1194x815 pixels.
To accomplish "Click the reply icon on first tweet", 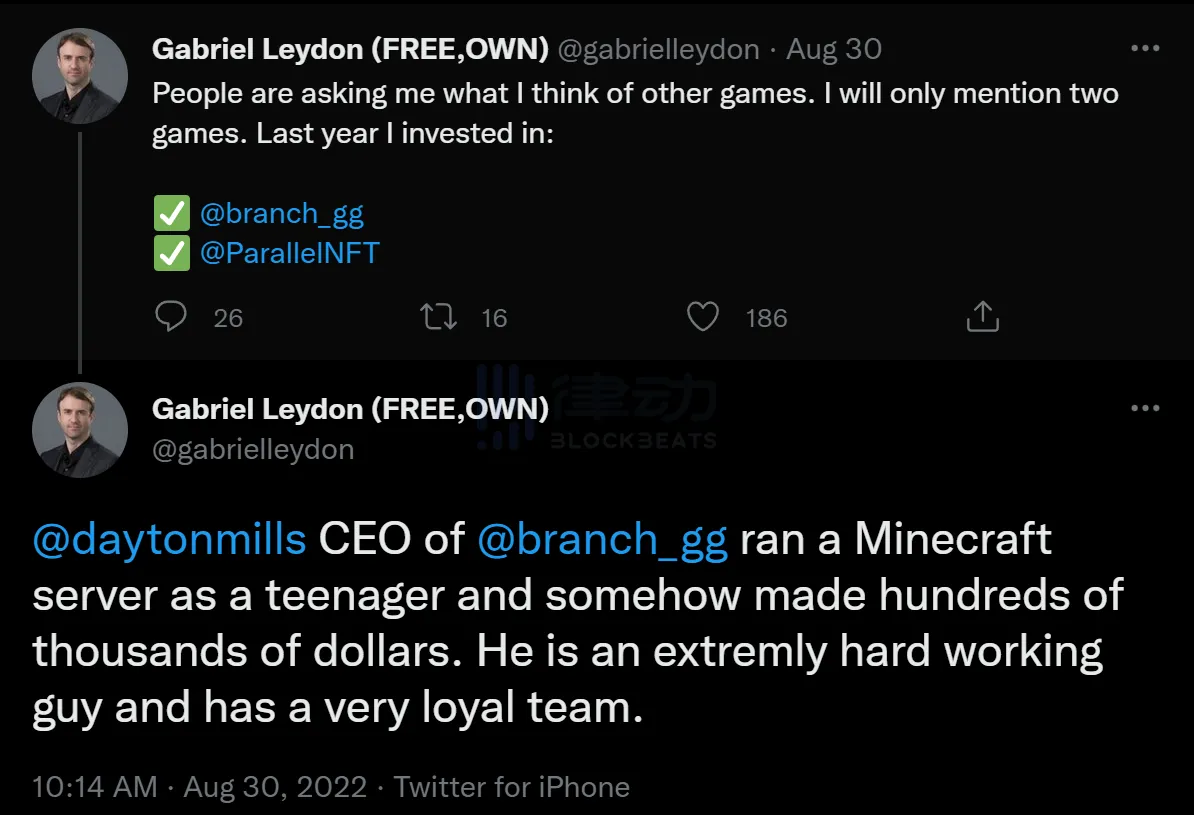I will coord(172,317).
